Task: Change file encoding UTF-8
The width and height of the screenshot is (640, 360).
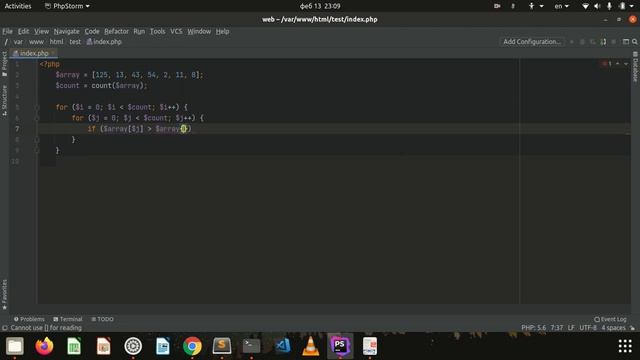Action: [588, 328]
